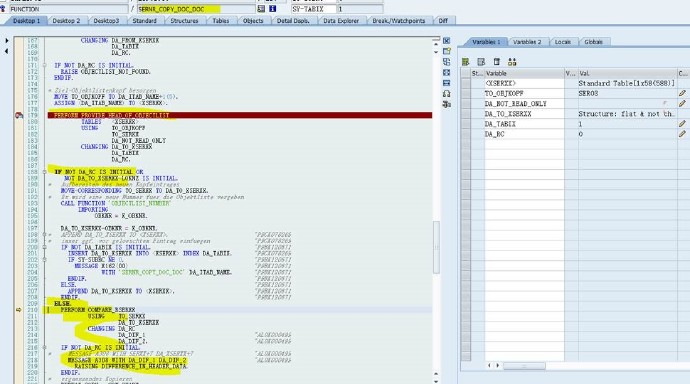The width and height of the screenshot is (690, 384).
Task: Click the variables list horizontal scrollbar thumb
Action: coord(524,366)
